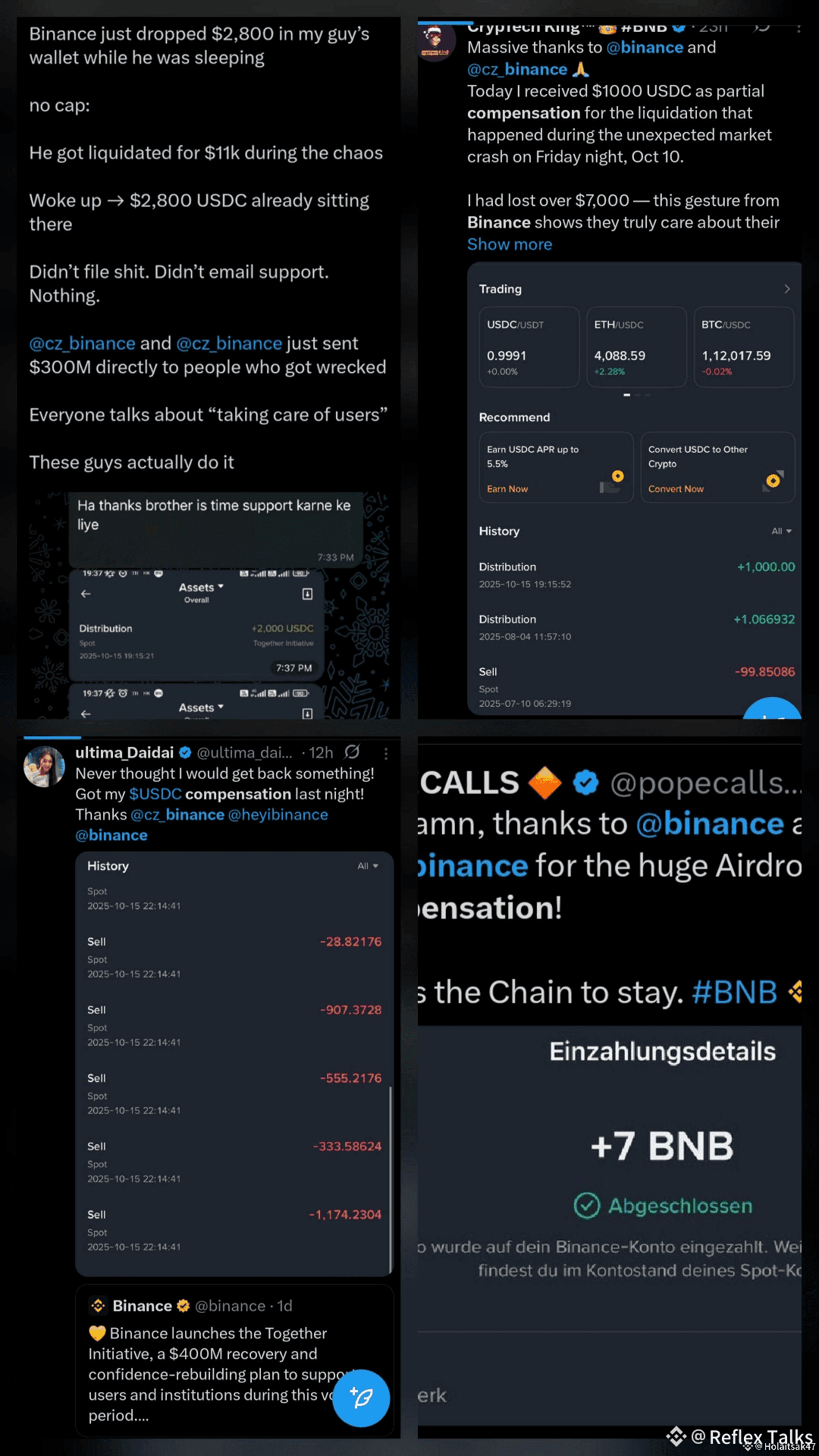This screenshot has width=819, height=1456.
Task: Tap the blue compose post floating button
Action: point(361,1398)
